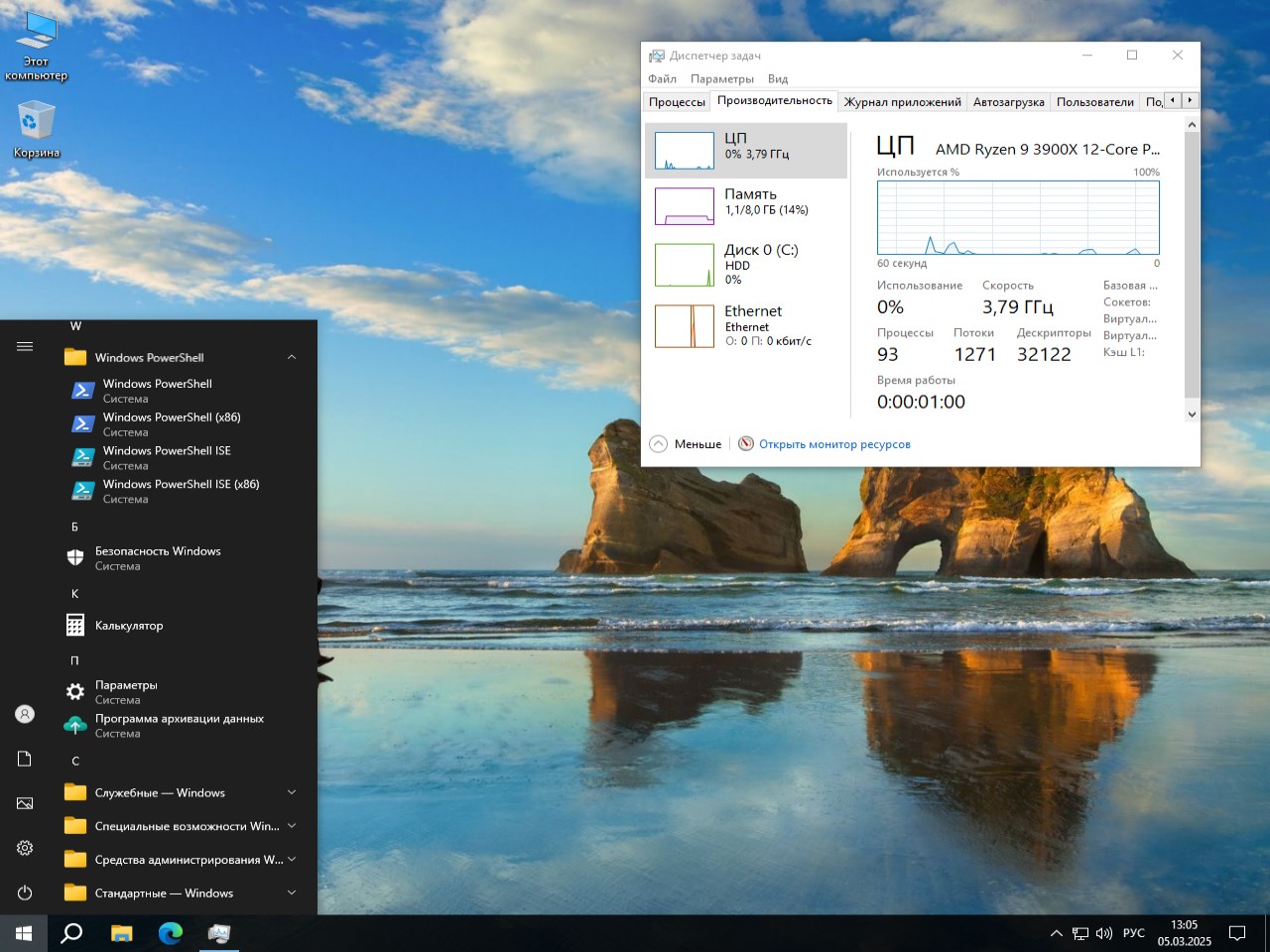Click the Power icon in Start sidebar

click(25, 892)
